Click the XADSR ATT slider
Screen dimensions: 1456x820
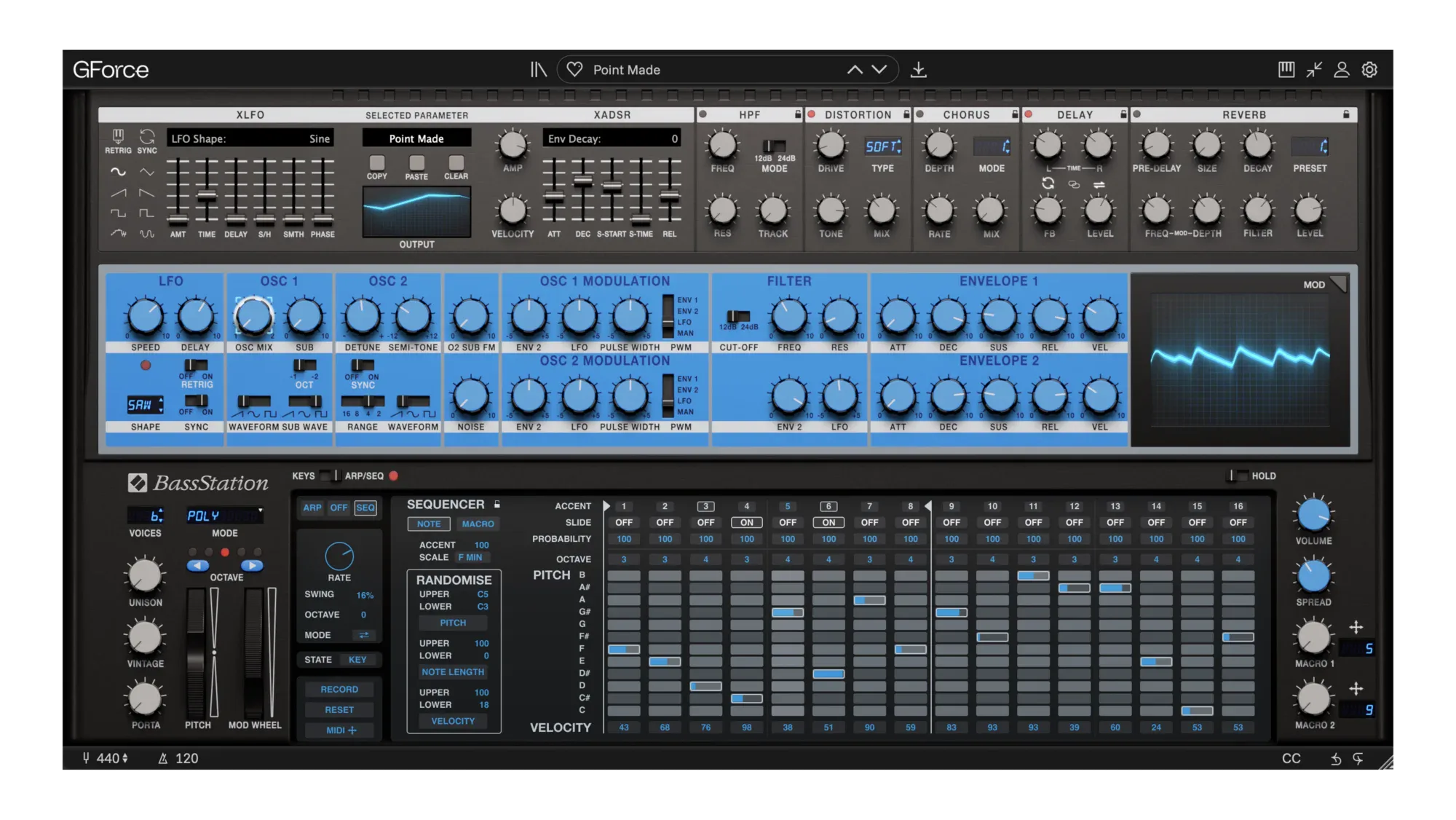[x=554, y=191]
